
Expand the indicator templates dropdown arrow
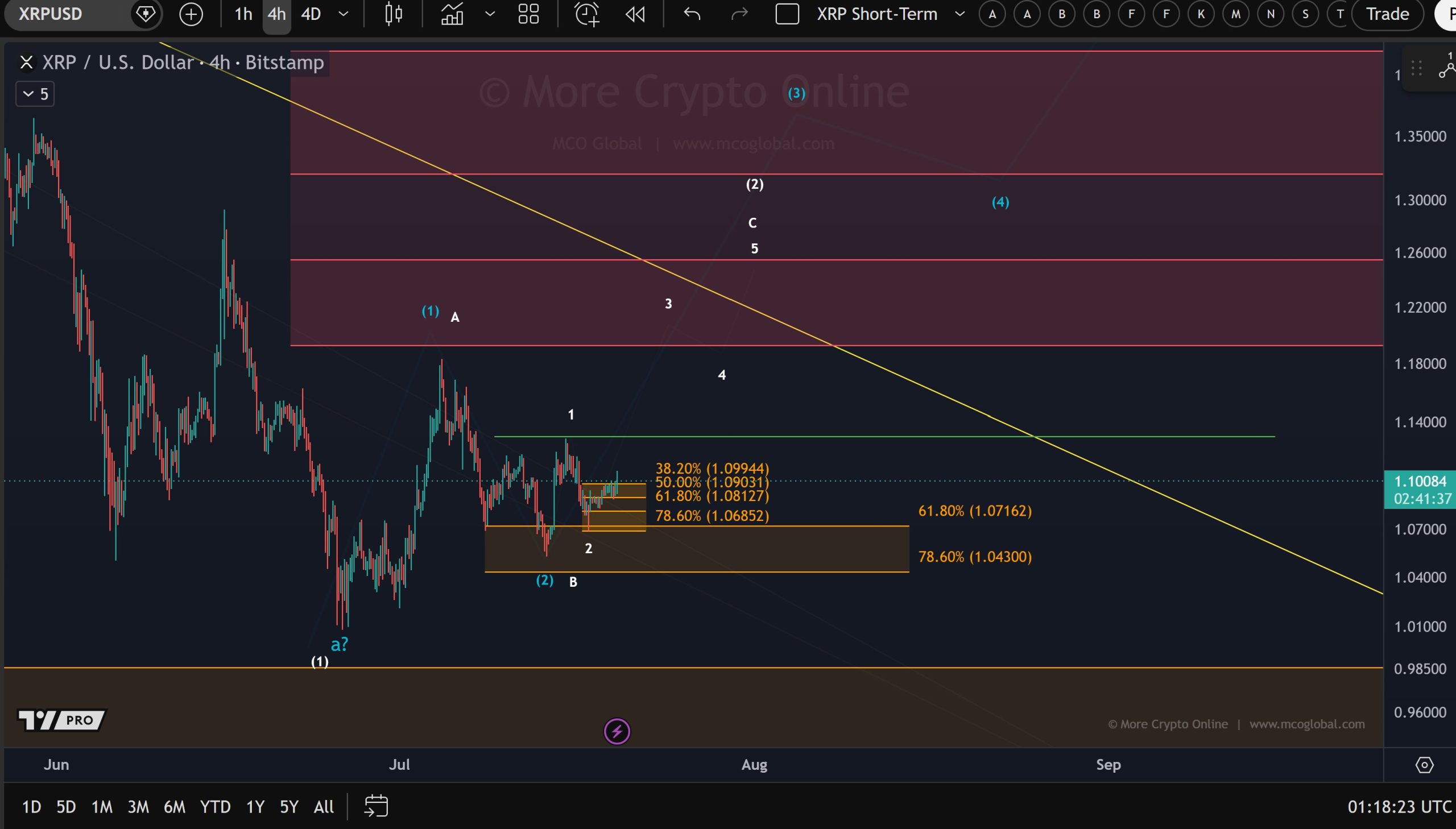click(490, 14)
